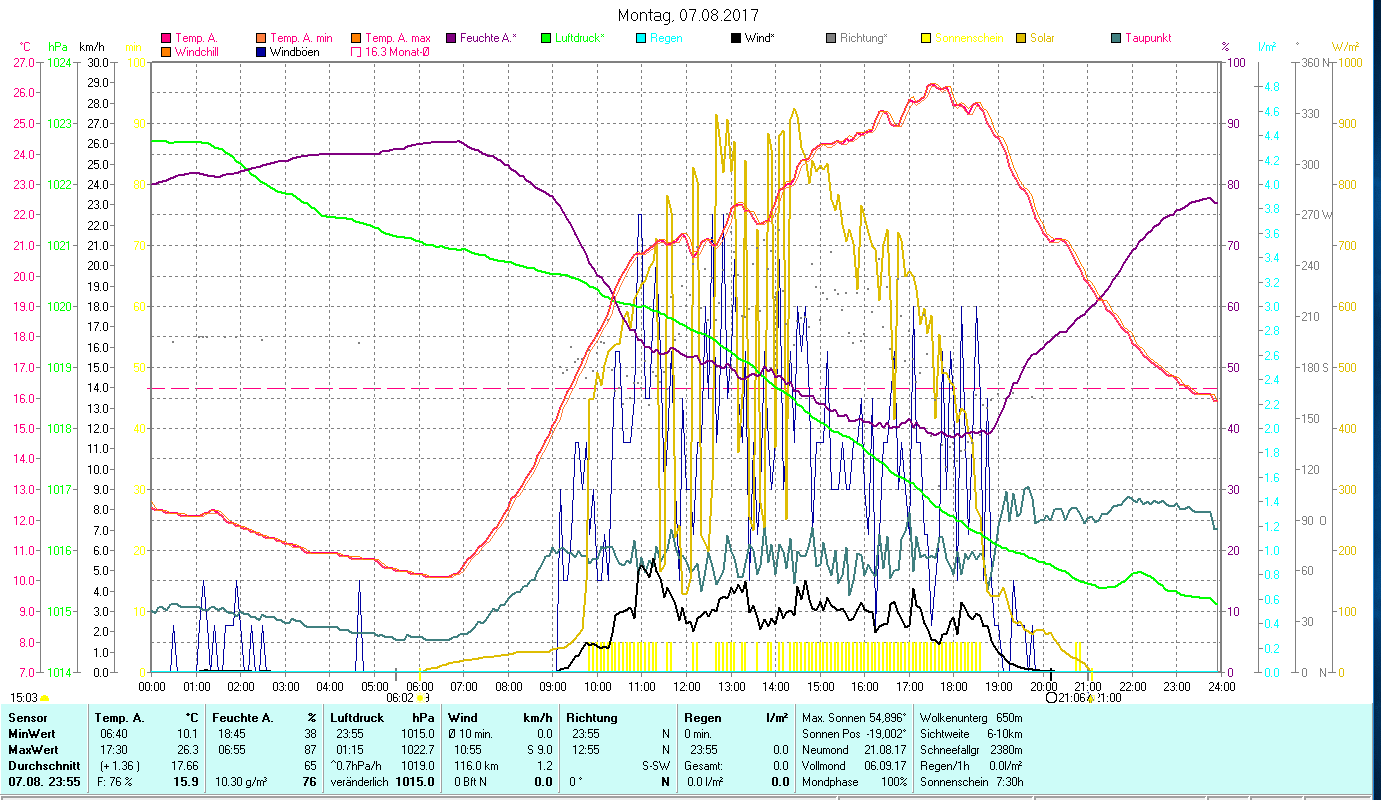Click the °C axis unit label
Viewport: 1381px width, 800px height.
pos(25,47)
